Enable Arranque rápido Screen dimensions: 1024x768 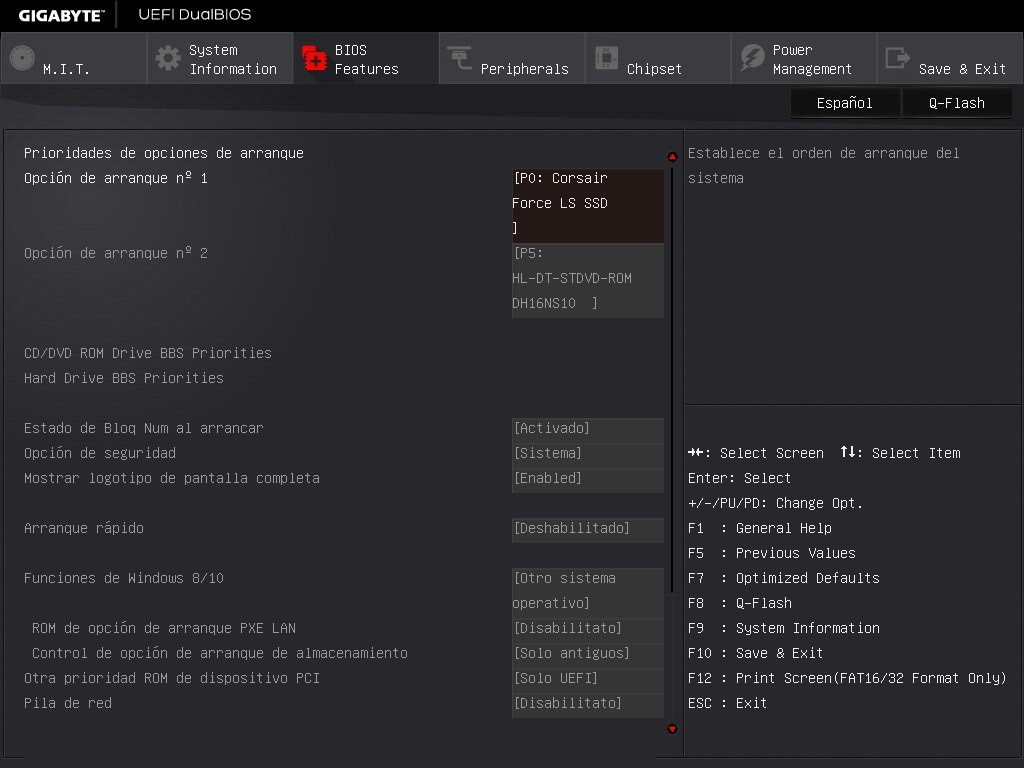coord(587,529)
